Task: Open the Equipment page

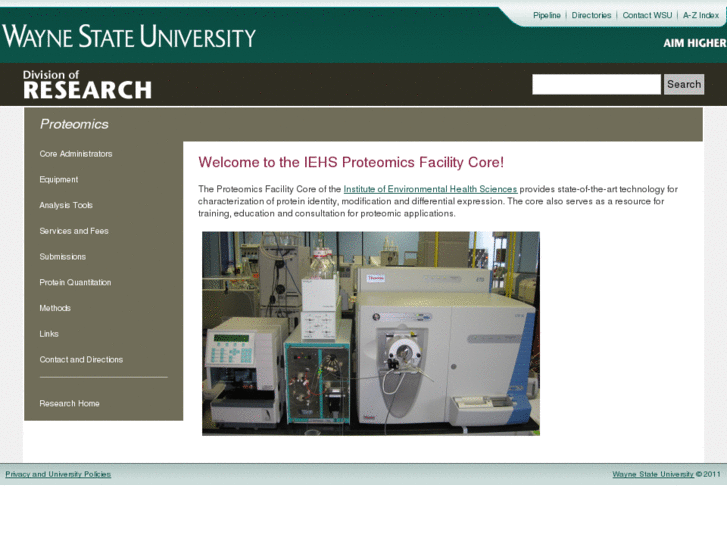Action: (x=58, y=180)
